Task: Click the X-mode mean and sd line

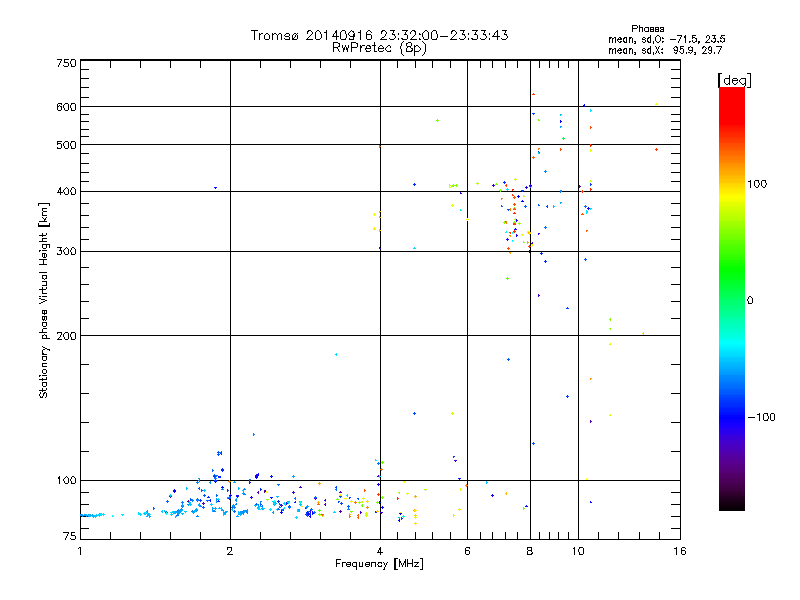Action: coord(666,49)
